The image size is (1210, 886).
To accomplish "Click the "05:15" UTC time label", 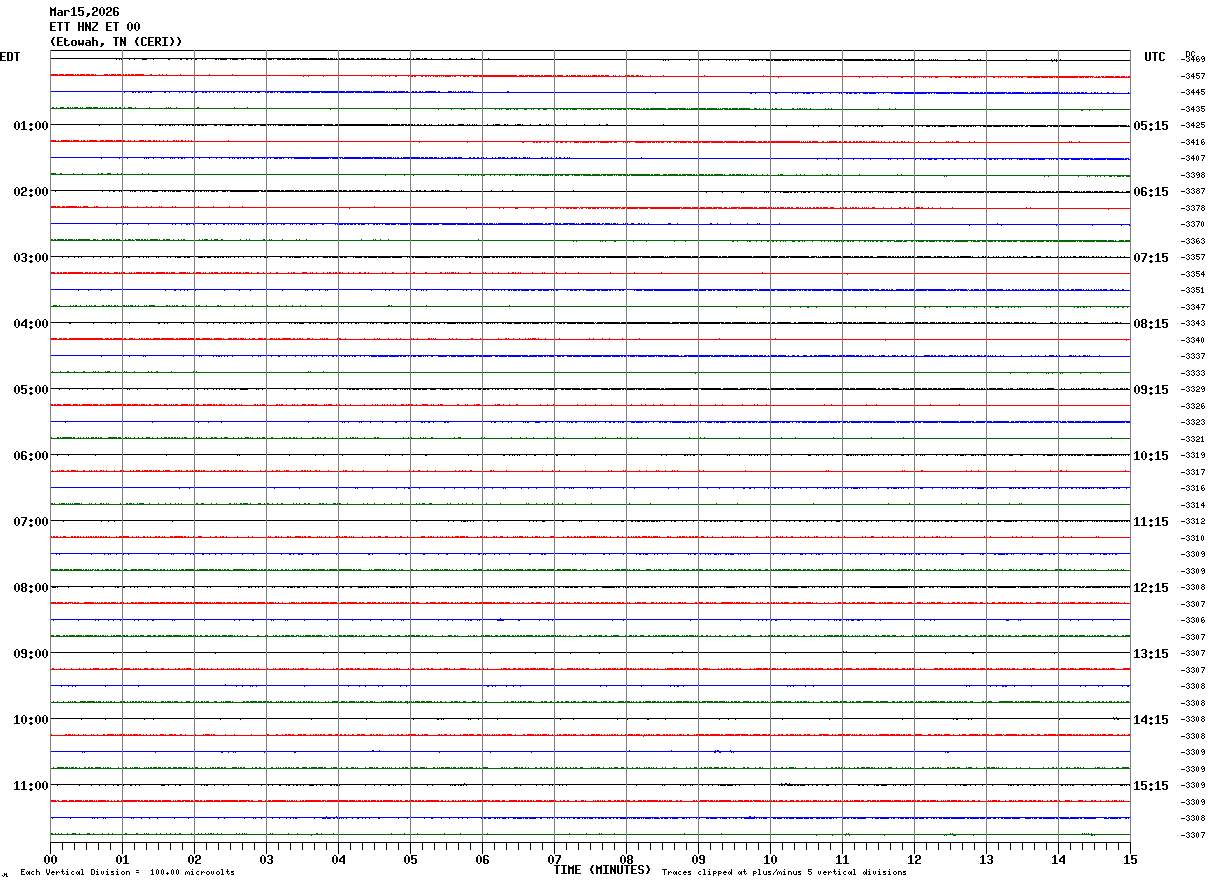I will [1151, 126].
